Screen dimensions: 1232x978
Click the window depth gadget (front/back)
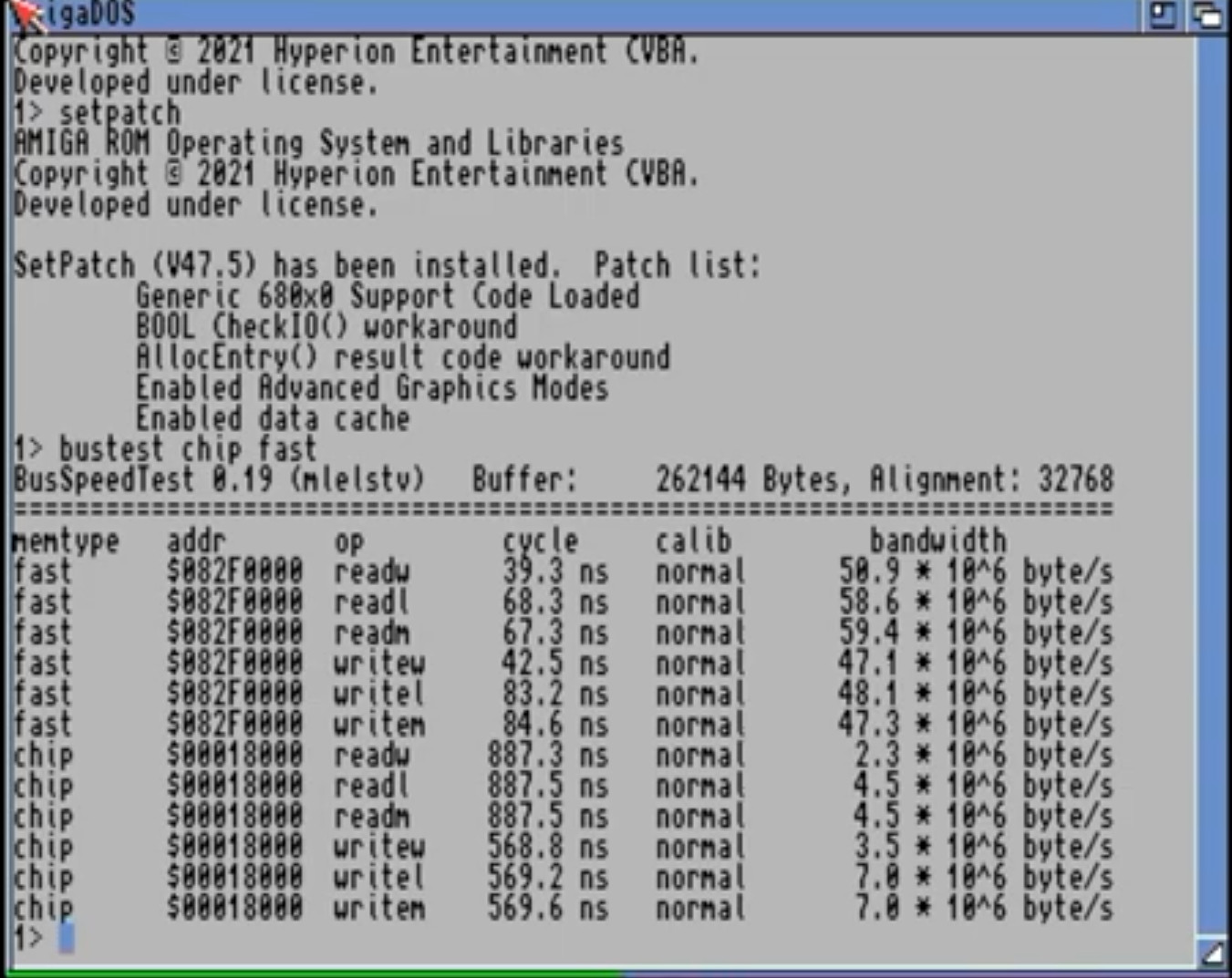click(x=1208, y=15)
